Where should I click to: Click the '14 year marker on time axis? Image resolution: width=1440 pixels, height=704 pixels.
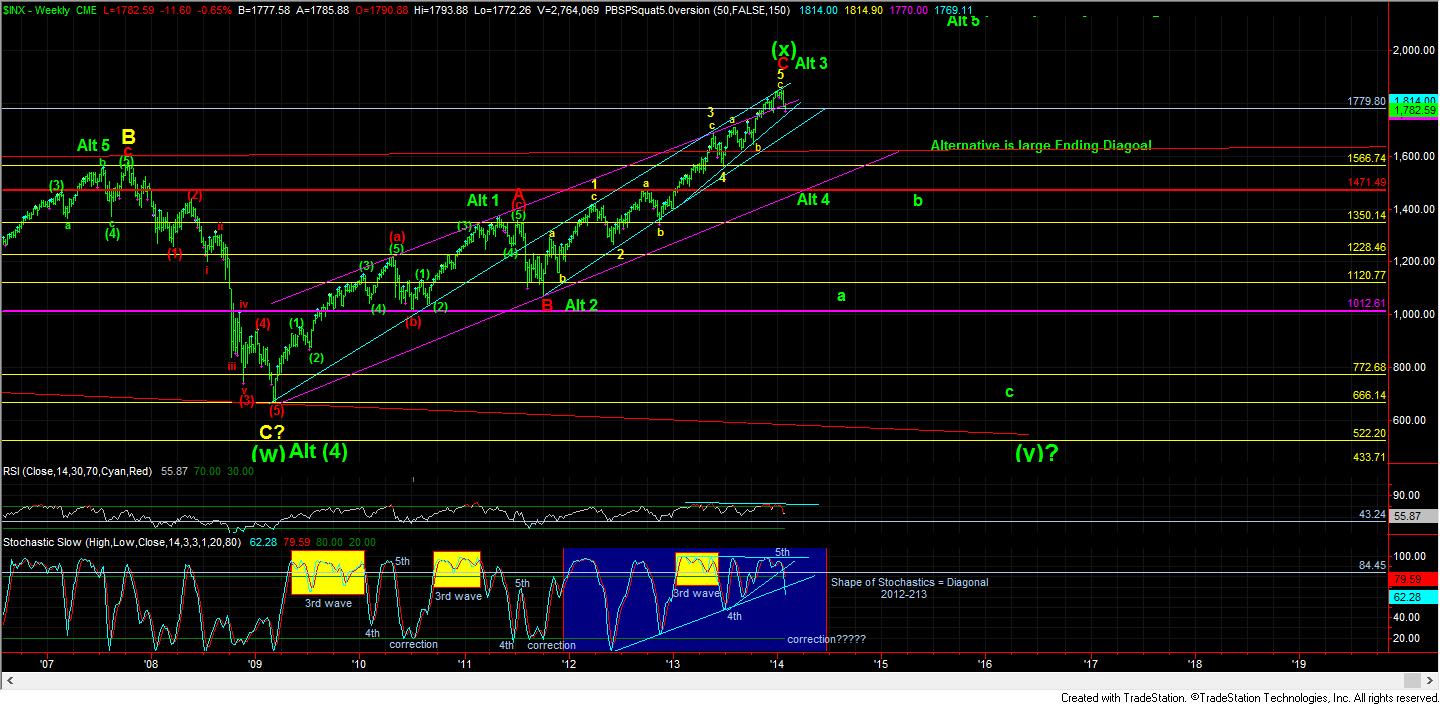[776, 662]
